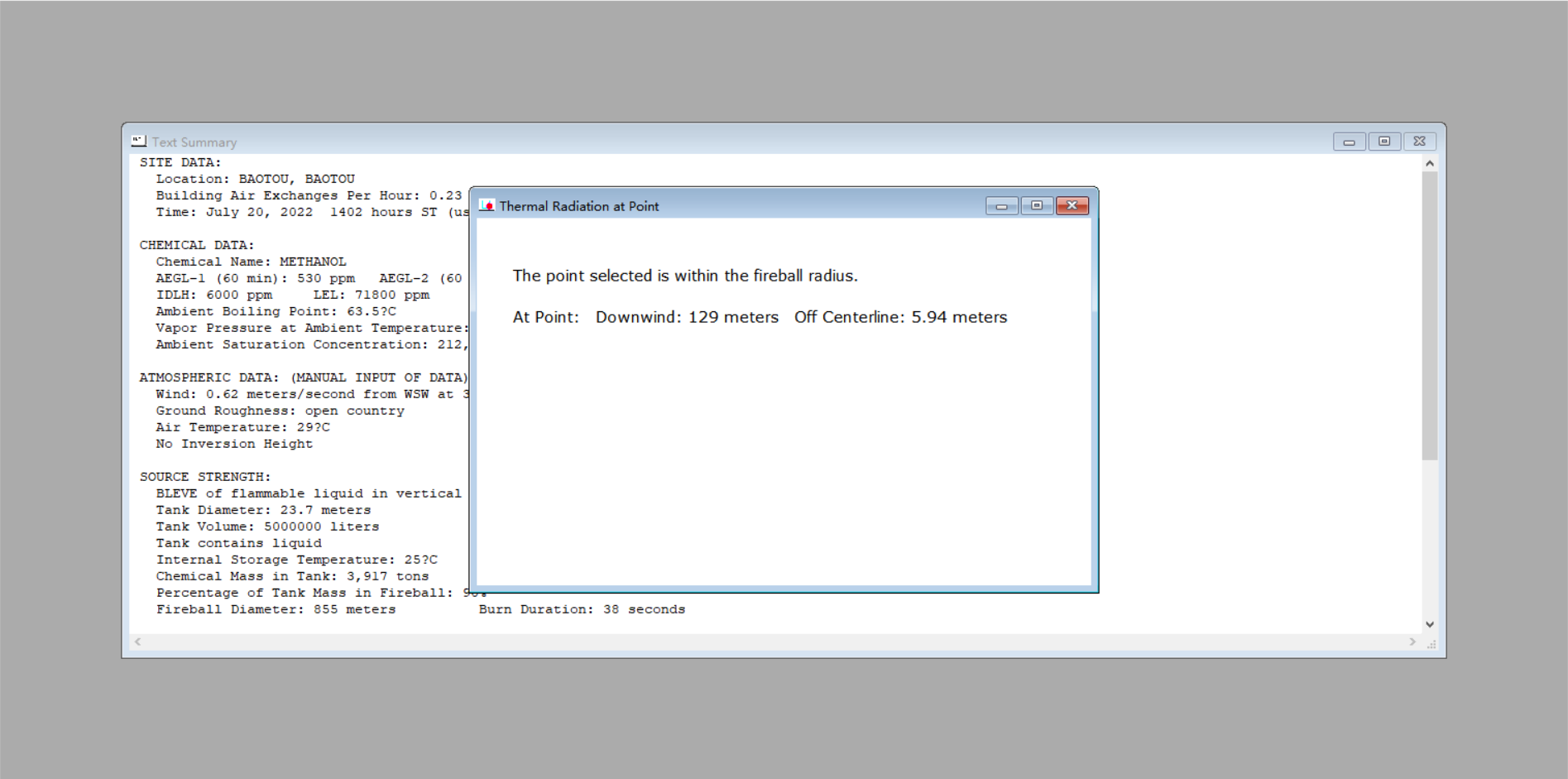Click the 'LEL: 71800 ppm' text
The height and width of the screenshot is (779, 1568).
coord(371,295)
